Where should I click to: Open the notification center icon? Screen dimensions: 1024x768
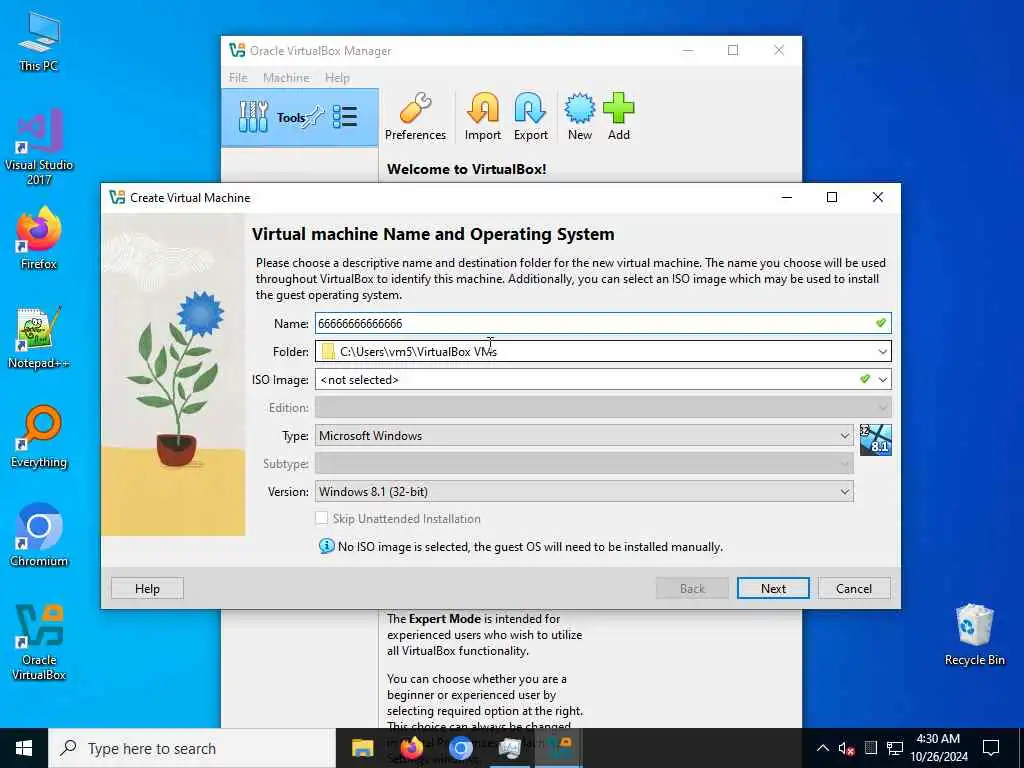pyautogui.click(x=991, y=748)
